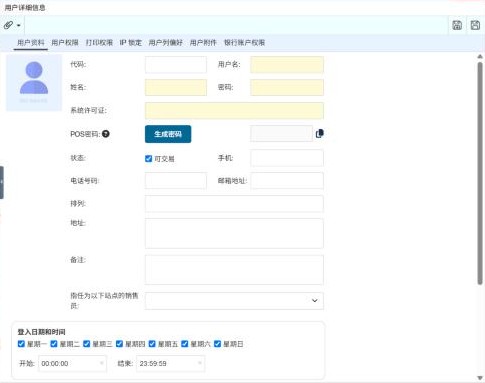
Task: Toggle the 可交易 status checkbox
Action: click(x=149, y=159)
